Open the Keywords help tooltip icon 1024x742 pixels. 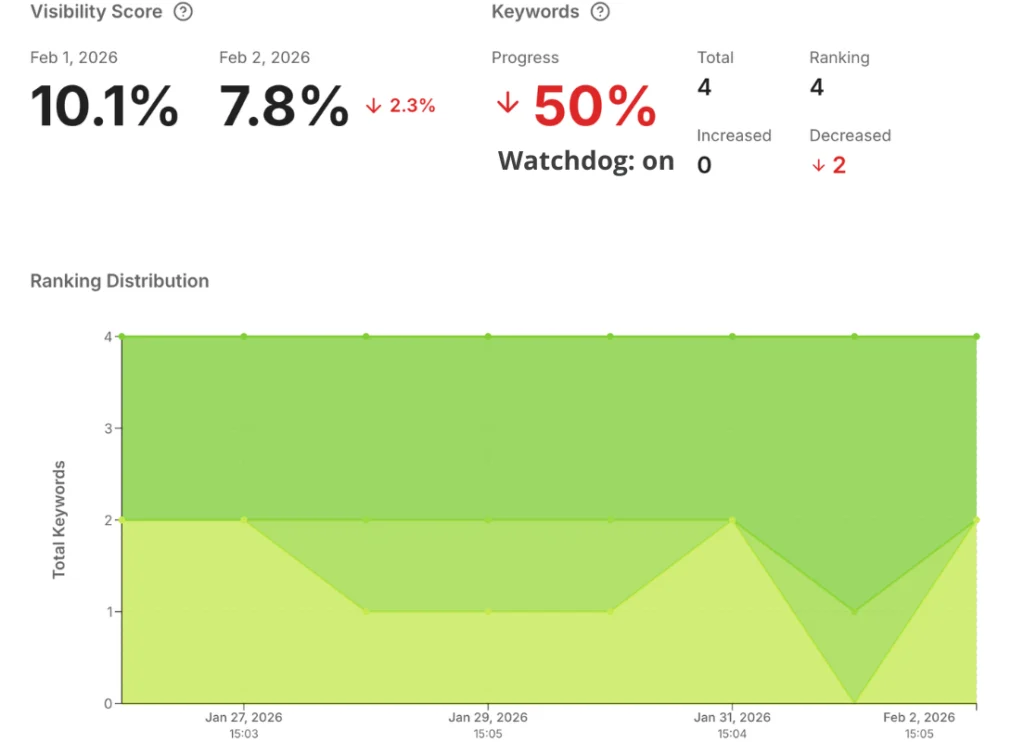(600, 13)
